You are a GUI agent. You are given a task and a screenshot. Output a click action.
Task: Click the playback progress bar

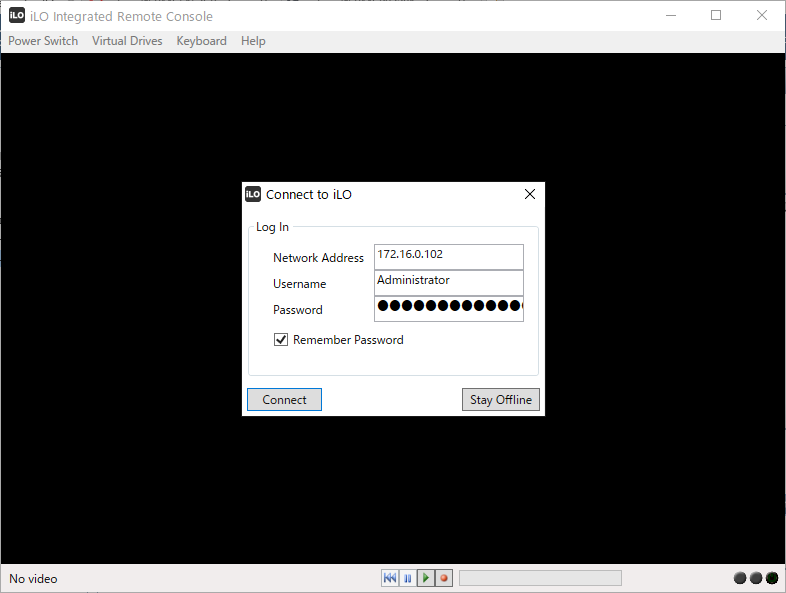[x=540, y=578]
